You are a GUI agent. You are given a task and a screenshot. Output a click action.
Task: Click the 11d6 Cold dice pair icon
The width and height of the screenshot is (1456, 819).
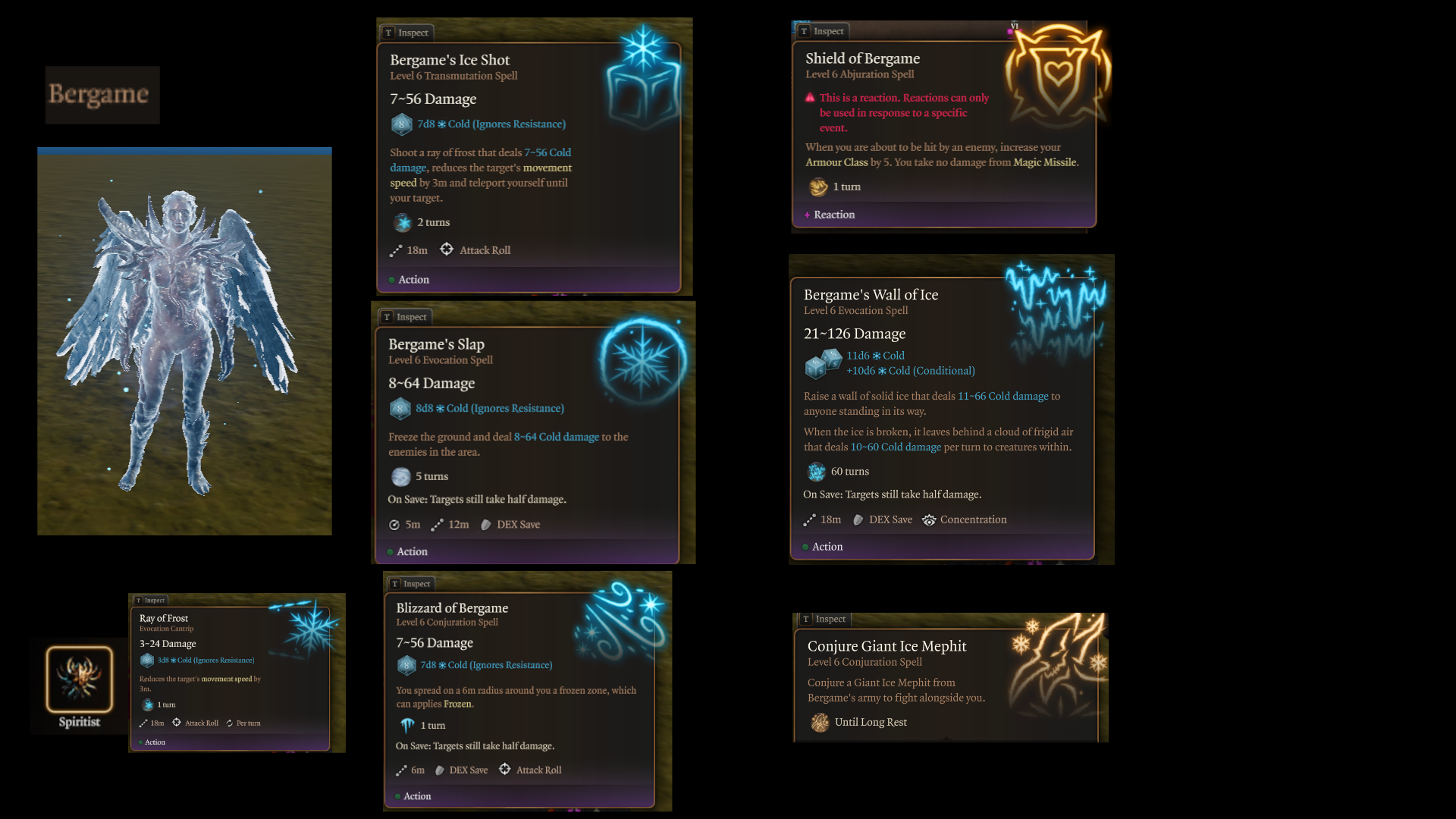[824, 363]
